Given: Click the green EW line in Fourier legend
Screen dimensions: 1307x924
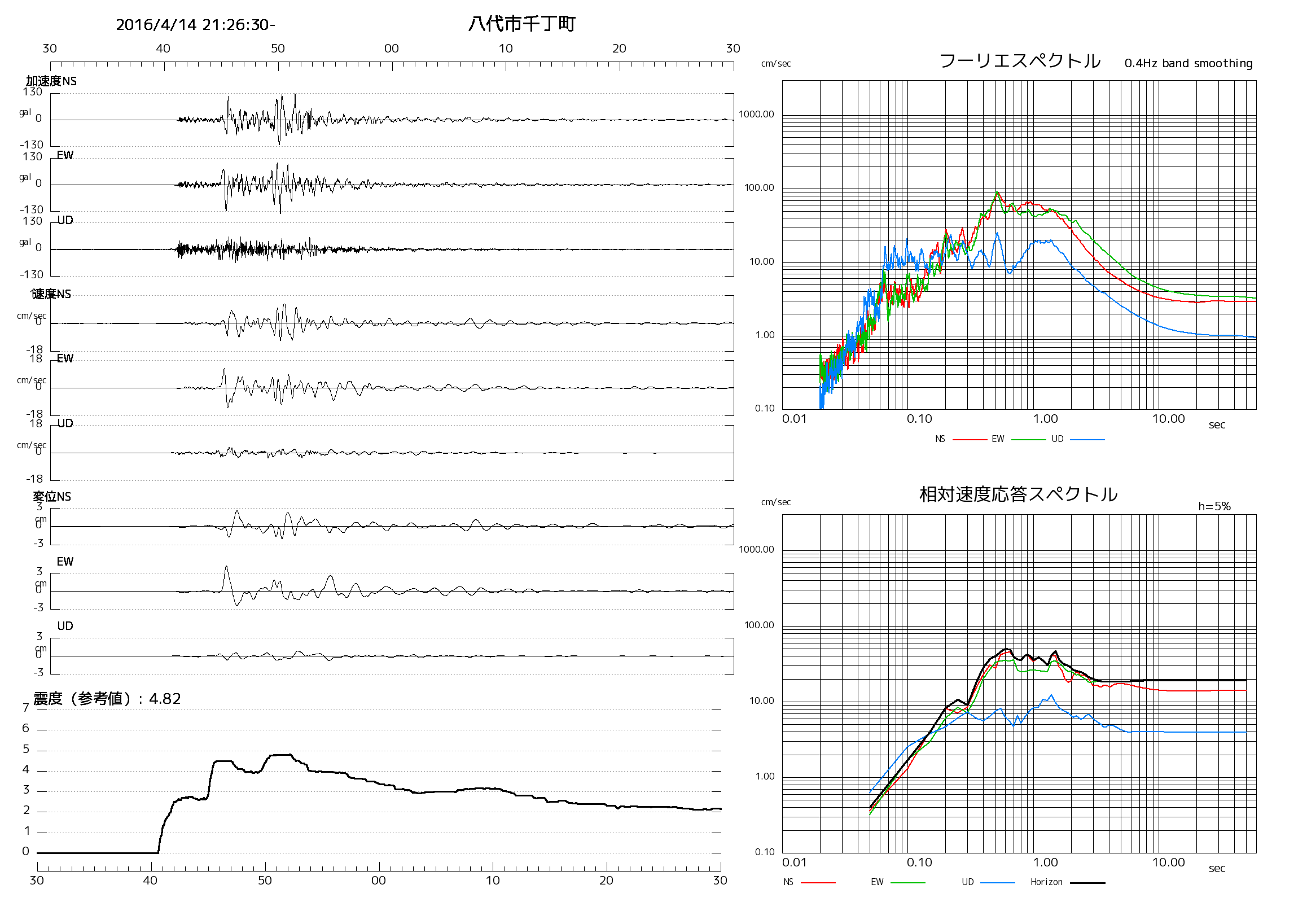Looking at the screenshot, I should coord(1029,440).
